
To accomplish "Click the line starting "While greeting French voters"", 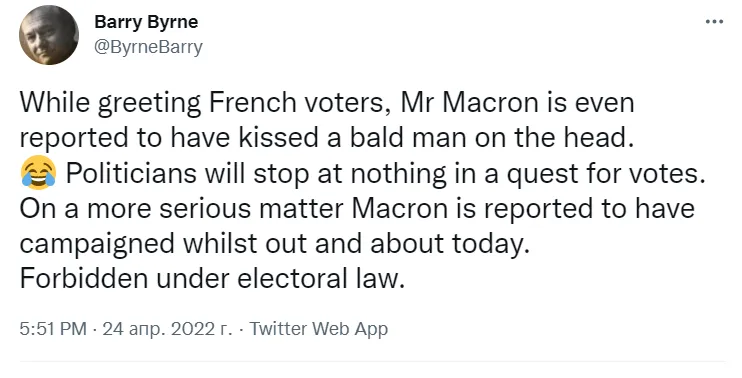I will [327, 103].
